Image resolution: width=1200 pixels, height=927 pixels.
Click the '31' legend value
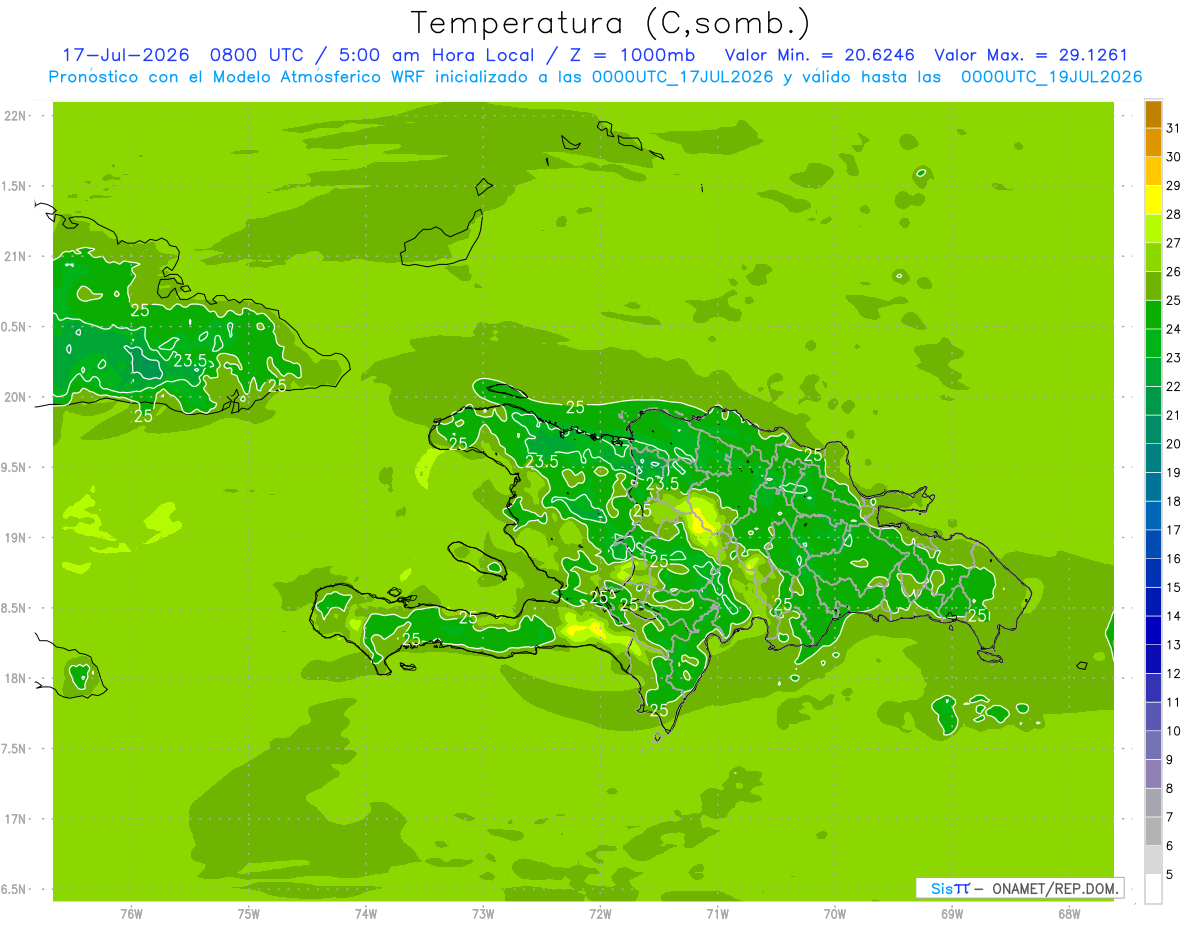coord(1173,128)
